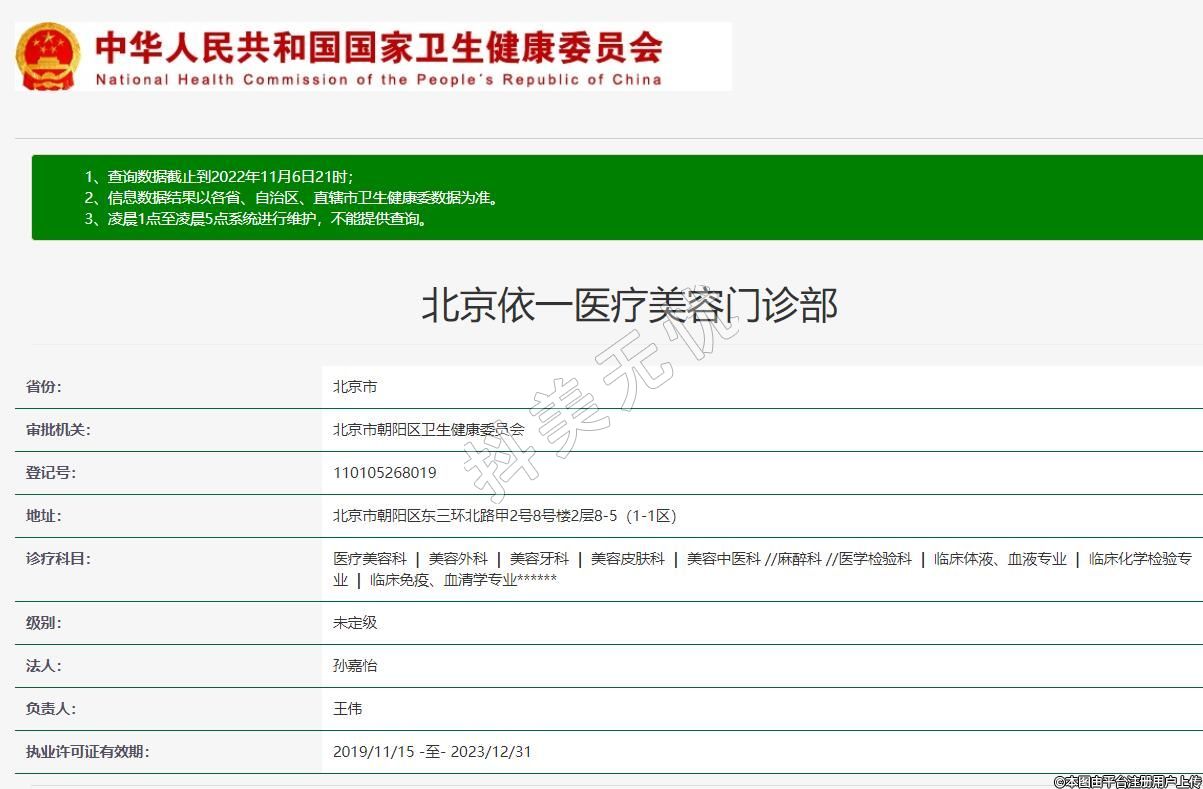This screenshot has height=789, width=1203.
Task: Click the license validity dates 2019/11/15 至 2023/12/31
Action: point(432,752)
